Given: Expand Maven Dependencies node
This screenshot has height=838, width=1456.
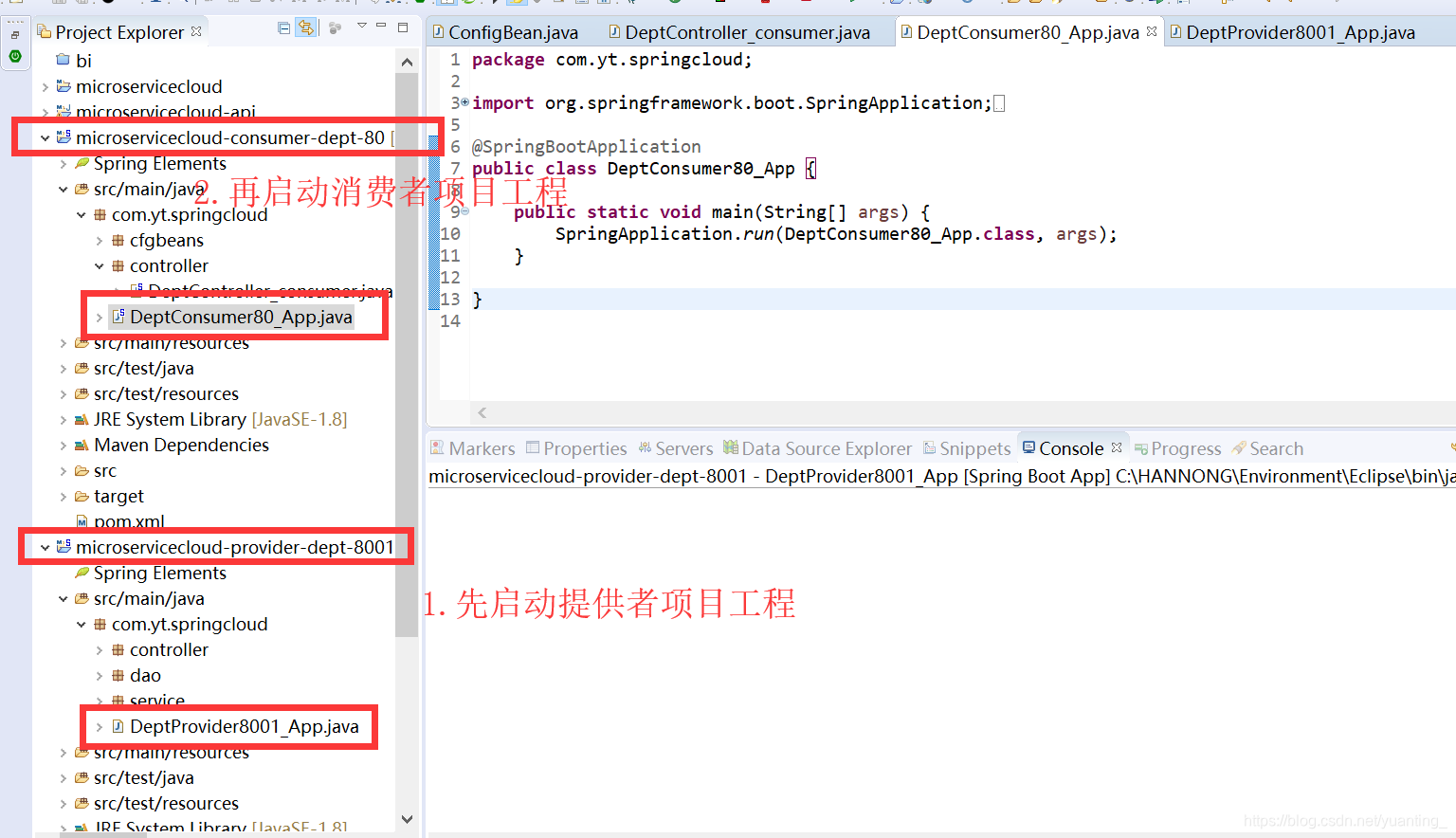Looking at the screenshot, I should point(63,445).
